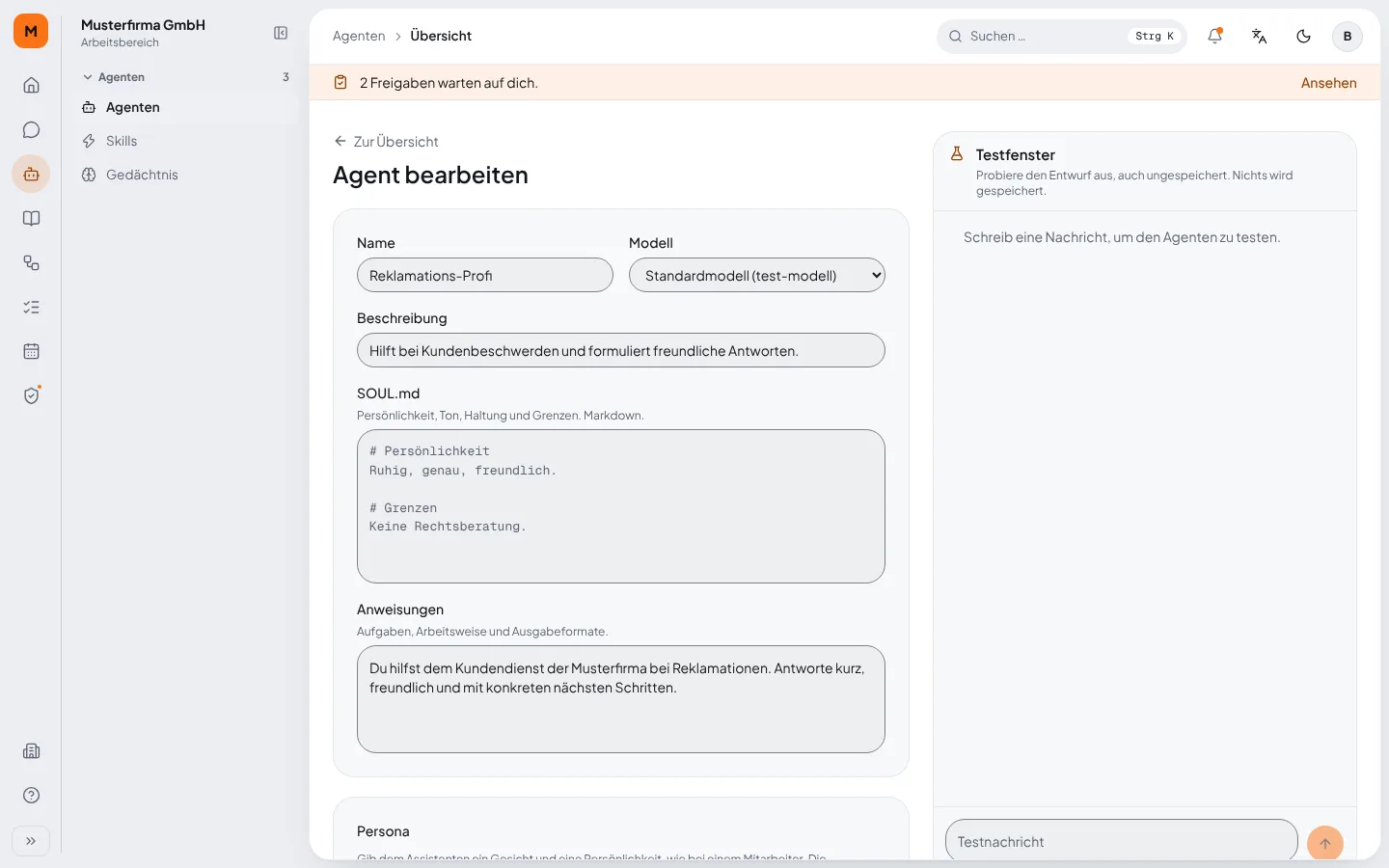The image size is (1389, 868).
Task: Open the help question mark icon
Action: 31,796
